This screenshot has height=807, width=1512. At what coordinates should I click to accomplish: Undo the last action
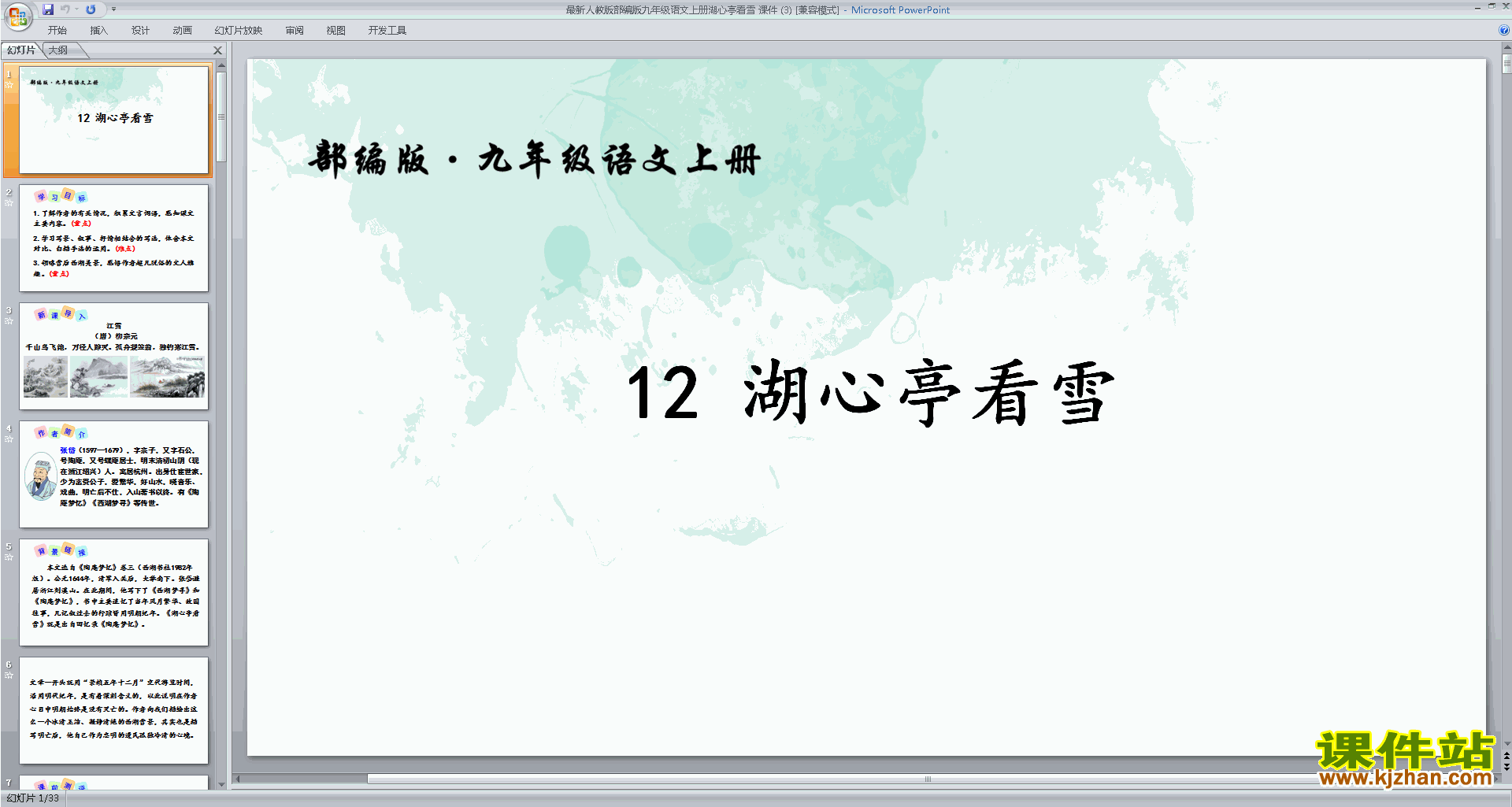65,9
